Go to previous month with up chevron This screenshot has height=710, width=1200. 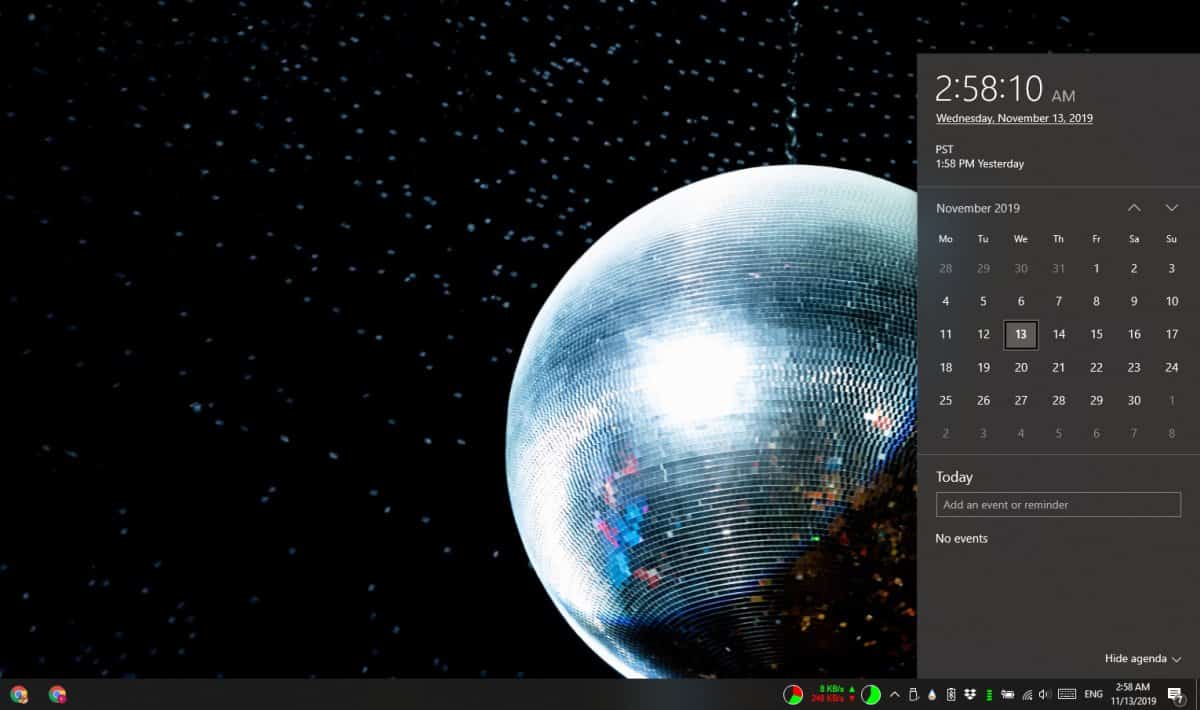pyautogui.click(x=1134, y=208)
